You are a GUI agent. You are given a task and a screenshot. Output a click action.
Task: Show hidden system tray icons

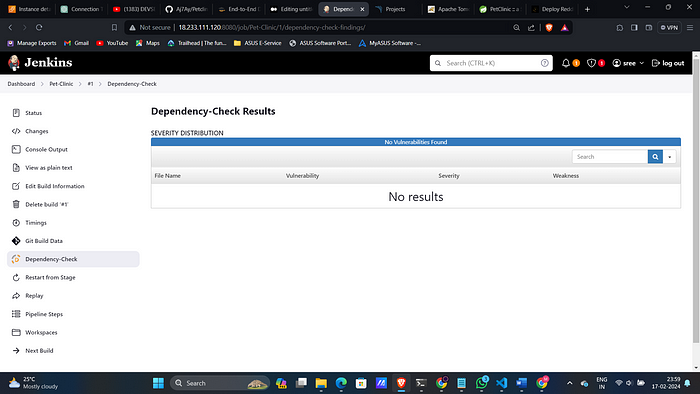pos(570,383)
